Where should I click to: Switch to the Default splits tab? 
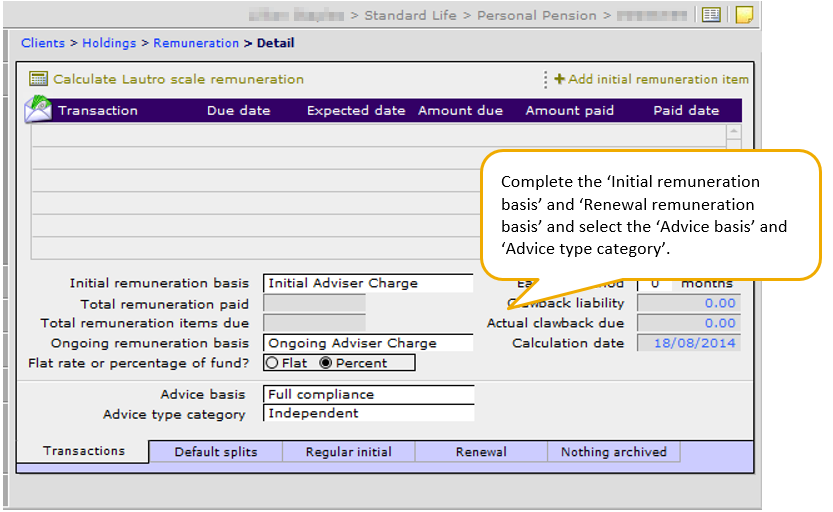coord(216,452)
